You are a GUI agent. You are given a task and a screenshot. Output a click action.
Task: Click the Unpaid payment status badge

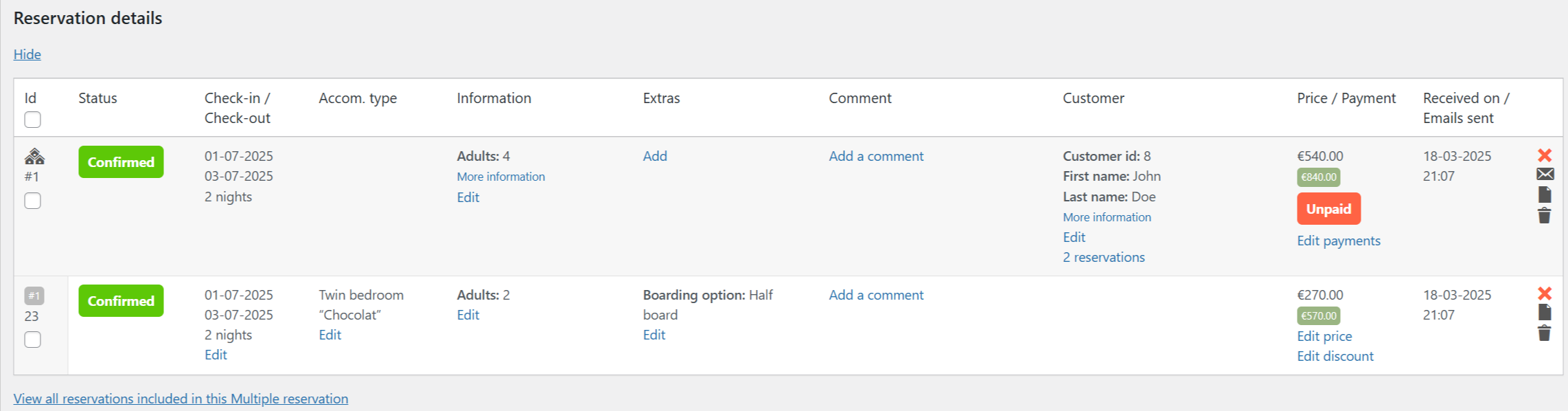pos(1328,208)
